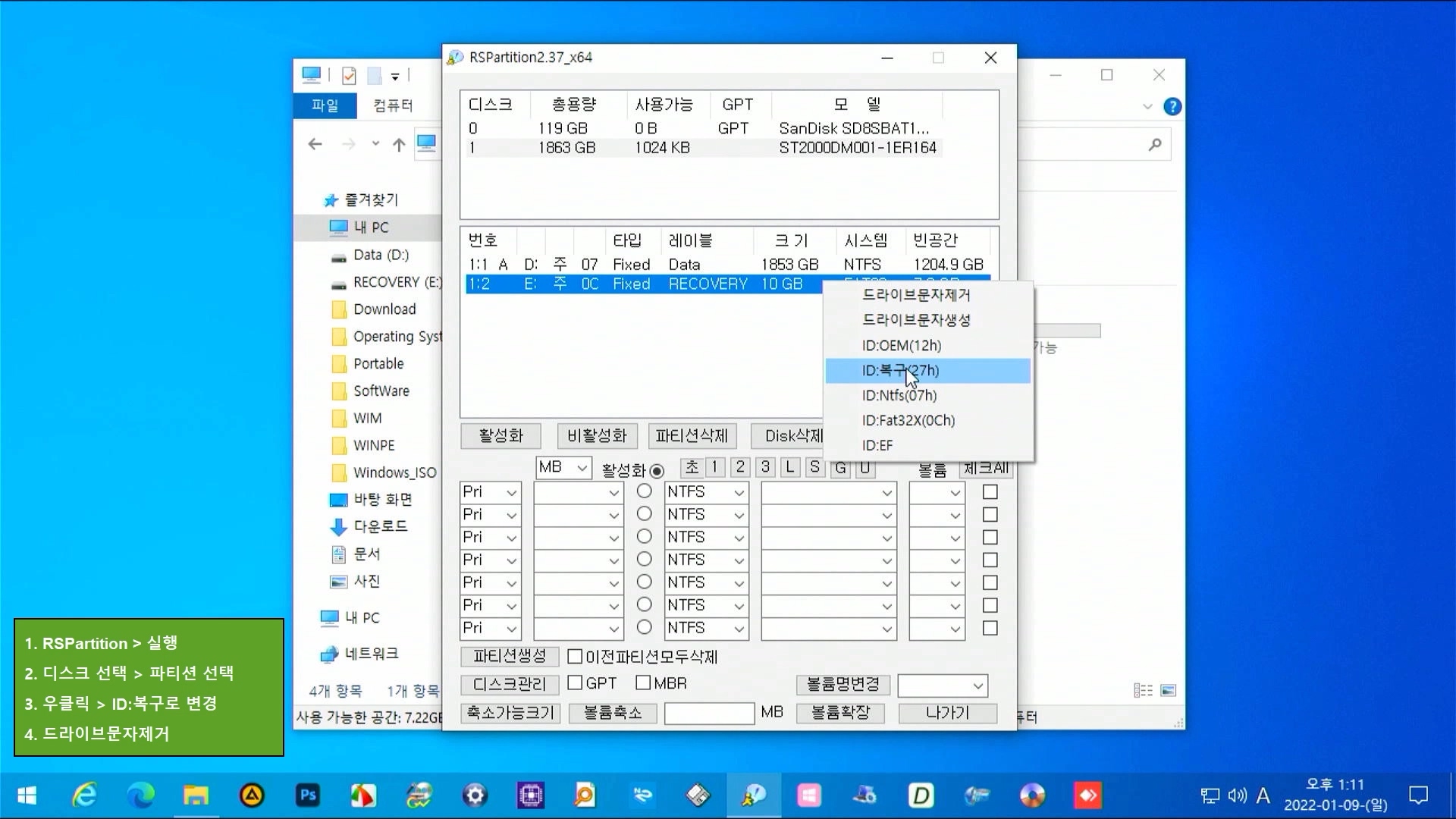The height and width of the screenshot is (819, 1456).
Task: Click the Explorer help question mark icon
Action: (x=1172, y=107)
